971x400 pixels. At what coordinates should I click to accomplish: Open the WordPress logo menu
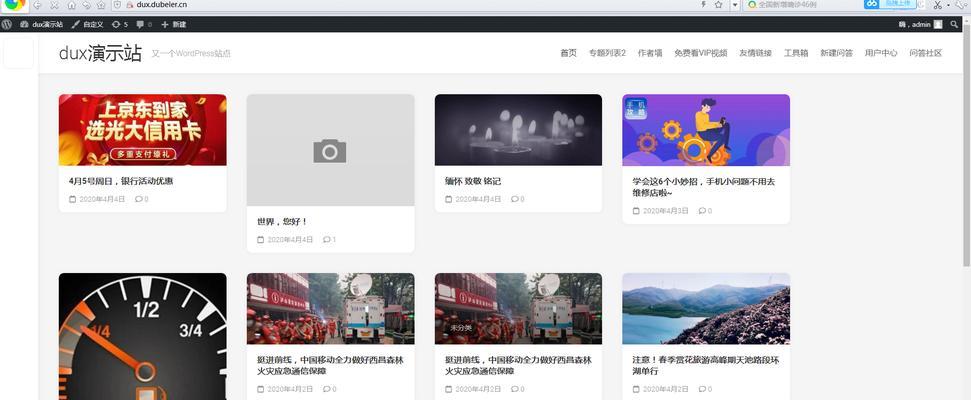(7, 24)
